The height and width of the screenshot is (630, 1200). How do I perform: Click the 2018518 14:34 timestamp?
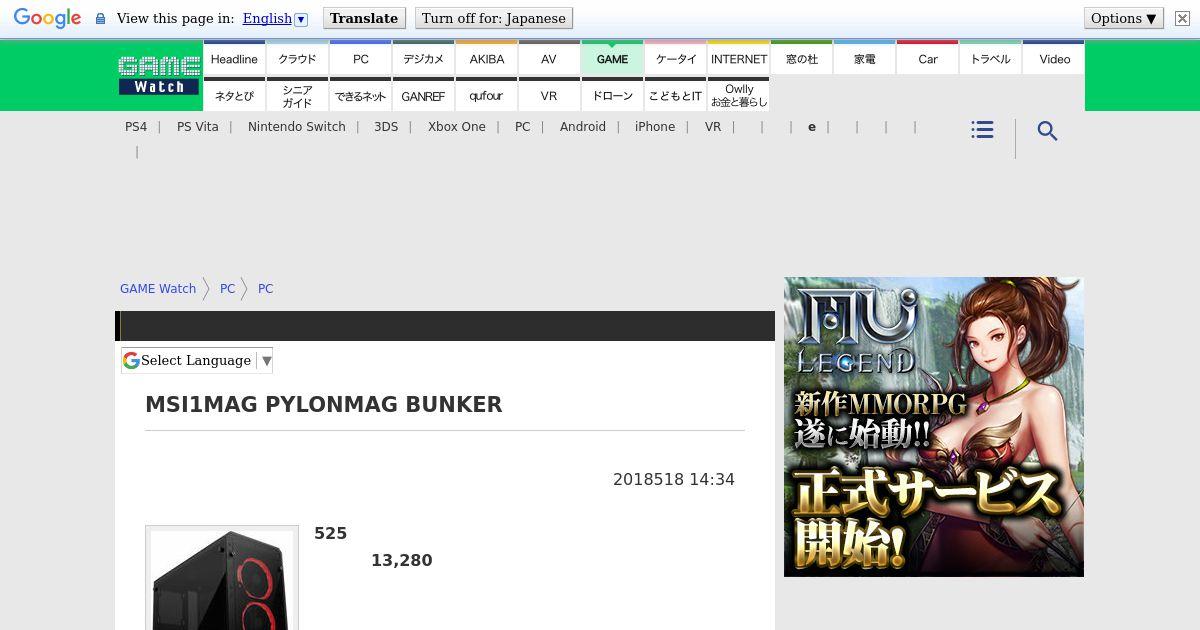674,480
